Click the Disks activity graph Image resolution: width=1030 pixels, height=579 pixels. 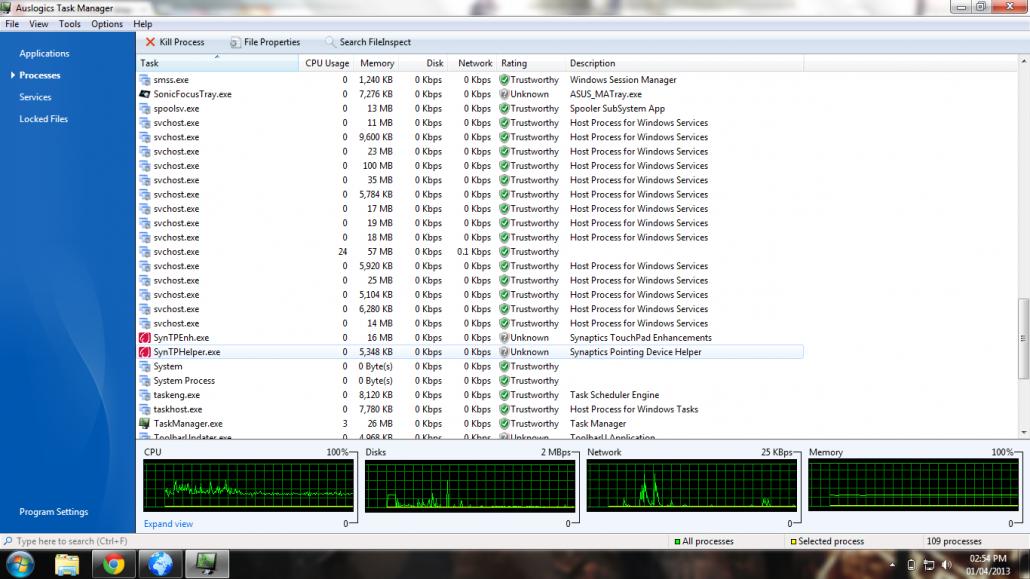[470, 485]
